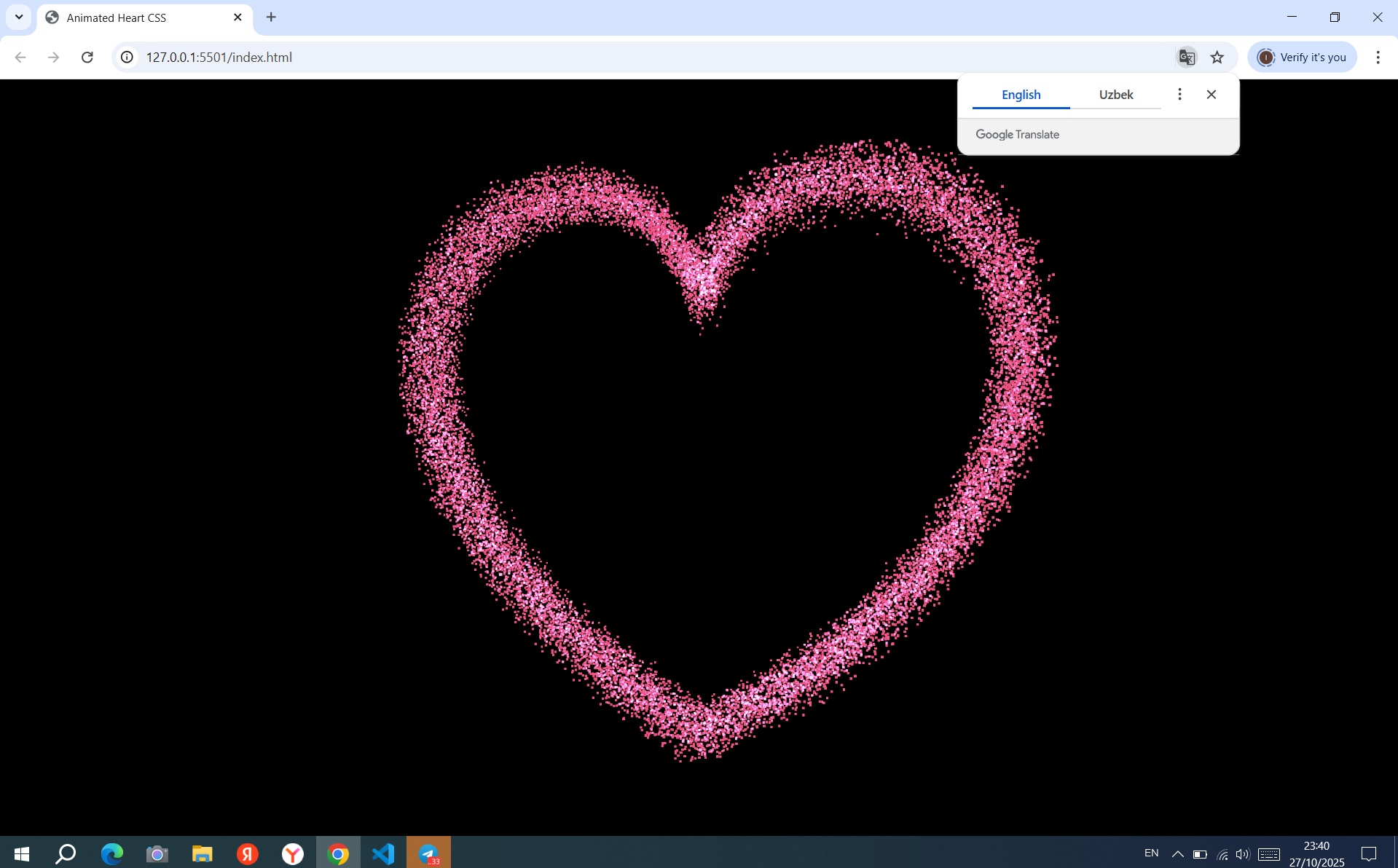This screenshot has width=1398, height=868.
Task: View site information icon beside URL
Action: 127,57
